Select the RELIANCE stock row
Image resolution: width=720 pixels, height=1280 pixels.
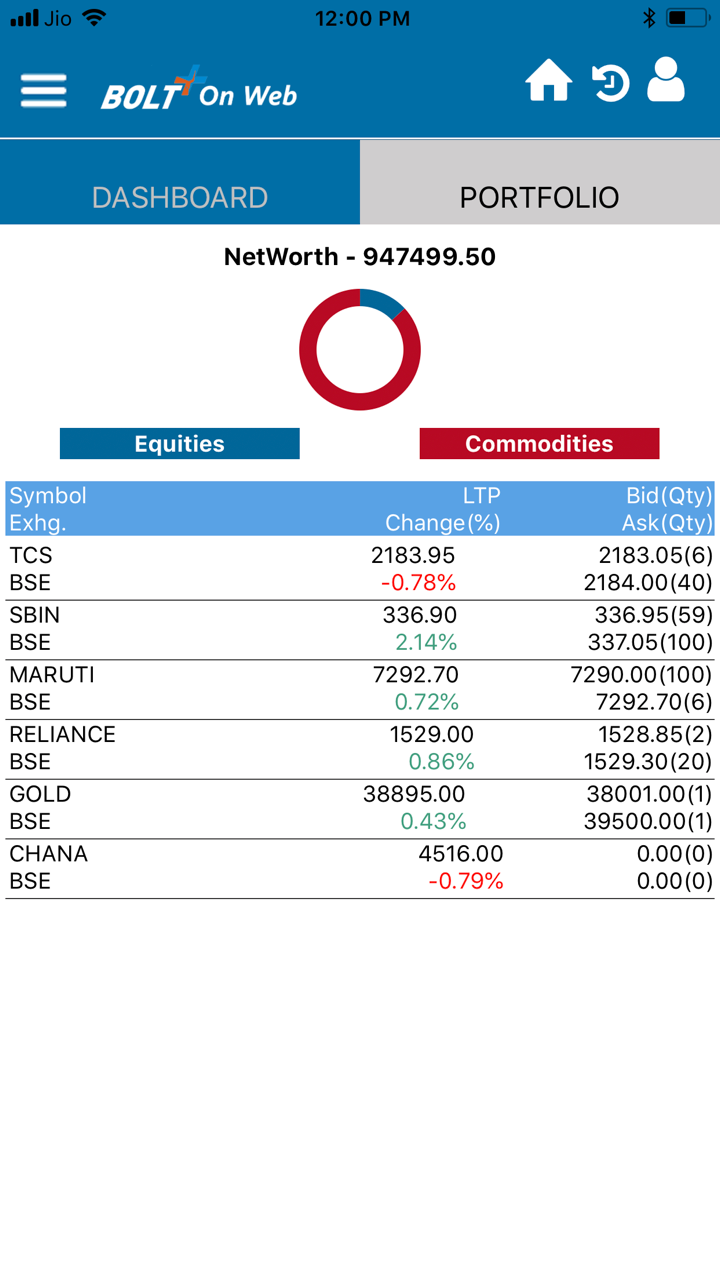point(360,749)
